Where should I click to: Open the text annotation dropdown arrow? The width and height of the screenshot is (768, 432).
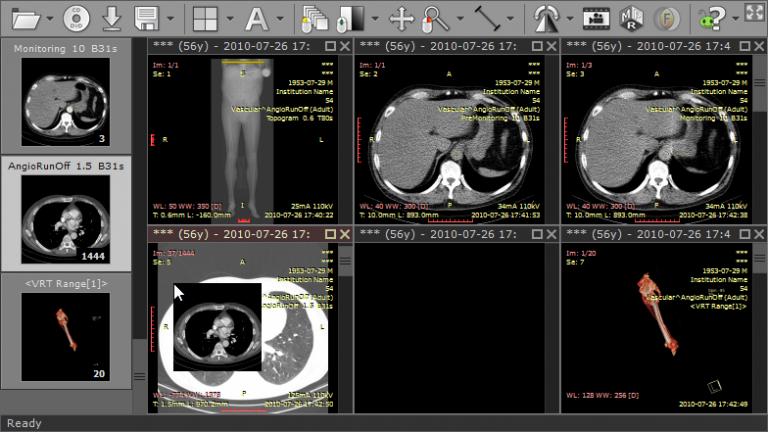click(280, 18)
